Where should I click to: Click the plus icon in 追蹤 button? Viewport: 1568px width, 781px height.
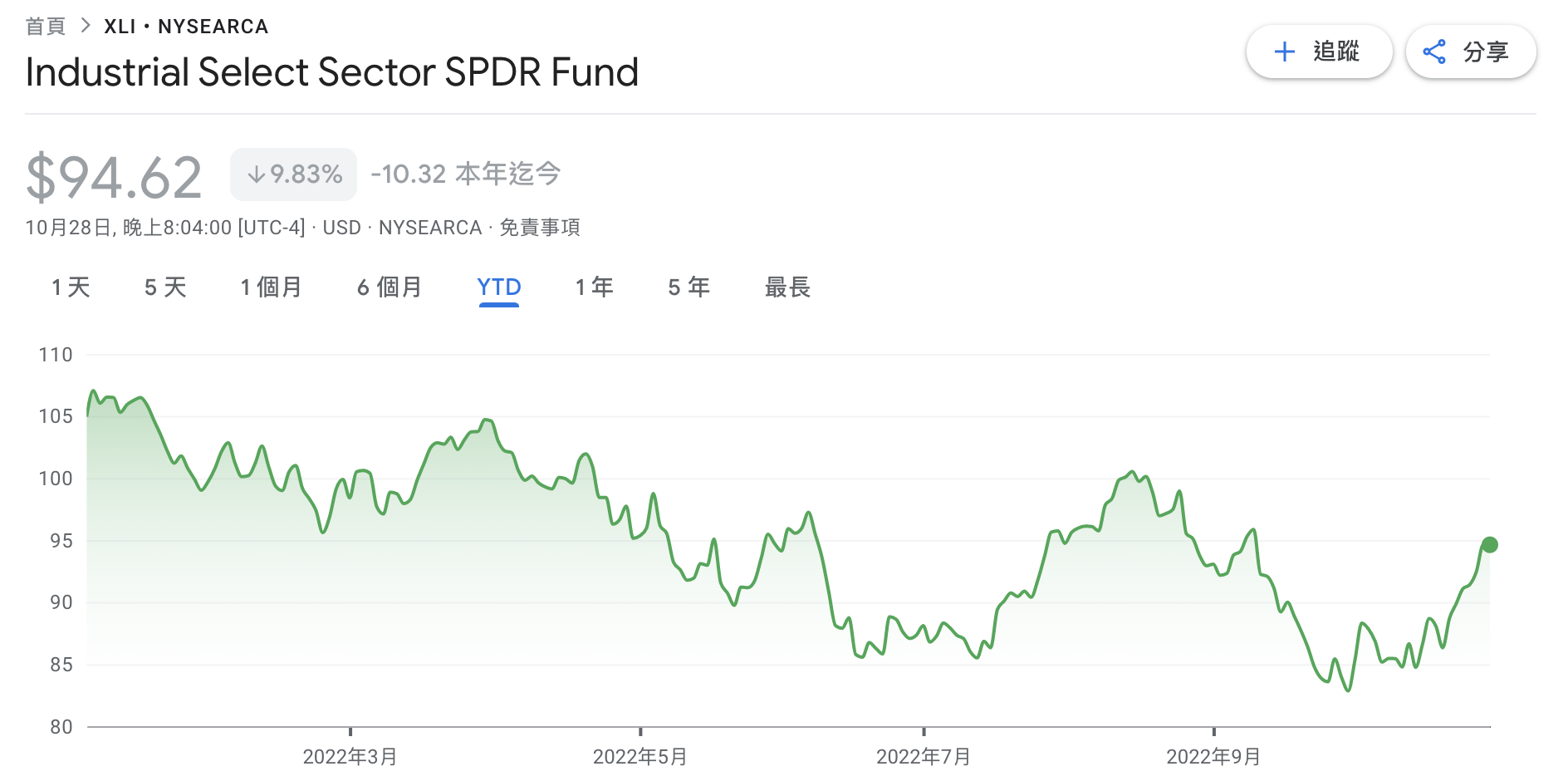(x=1284, y=52)
